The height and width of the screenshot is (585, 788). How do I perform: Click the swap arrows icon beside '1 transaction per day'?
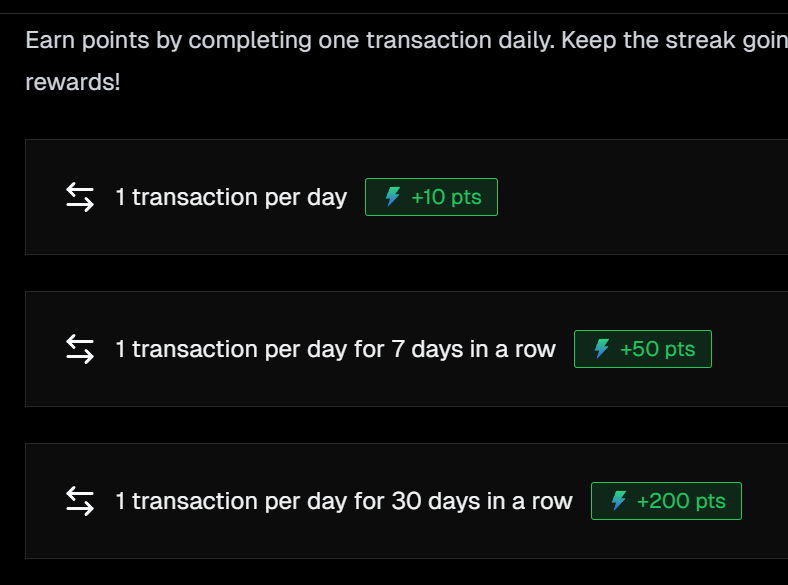pos(80,197)
